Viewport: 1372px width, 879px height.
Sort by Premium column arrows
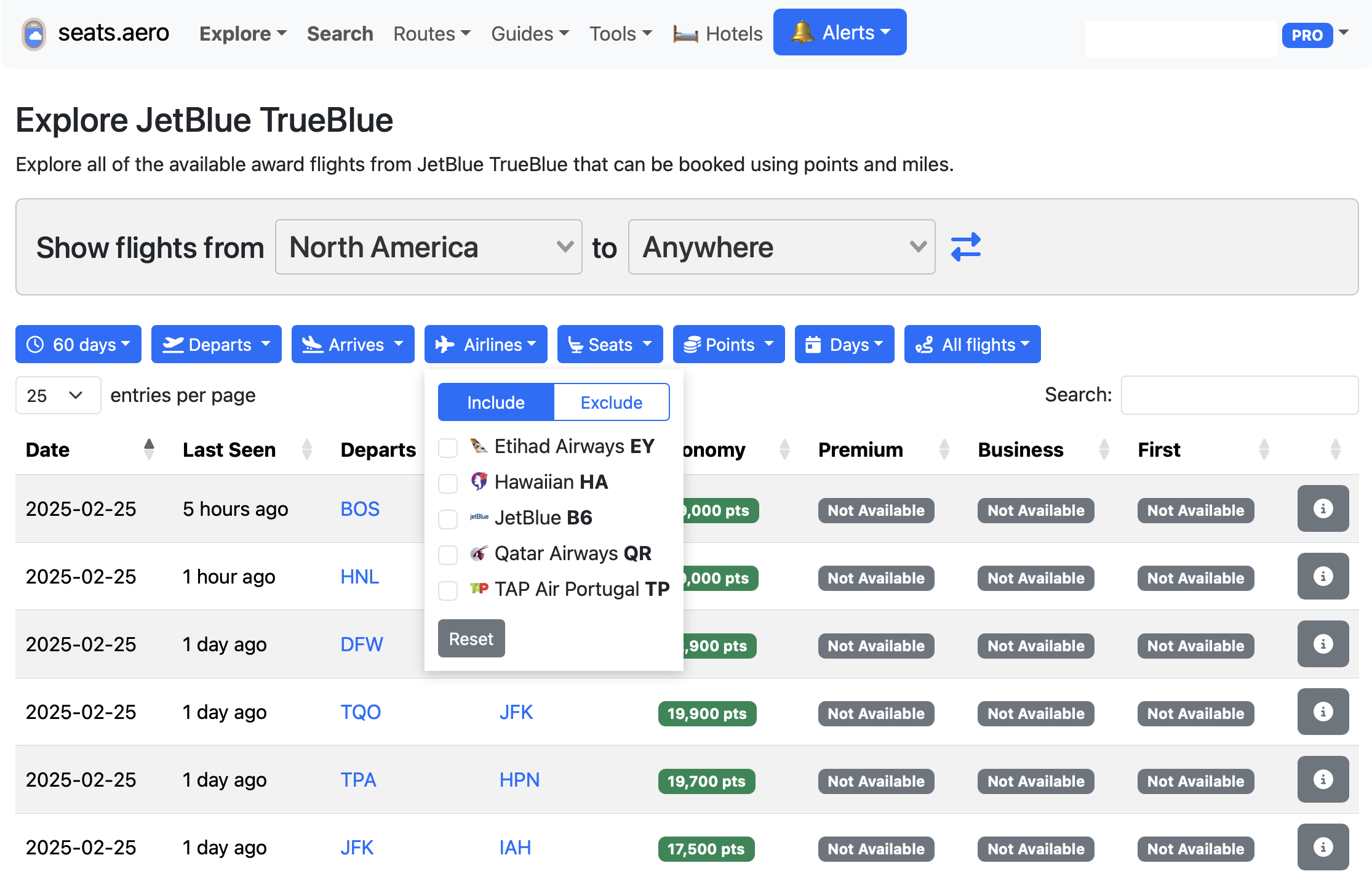click(944, 449)
